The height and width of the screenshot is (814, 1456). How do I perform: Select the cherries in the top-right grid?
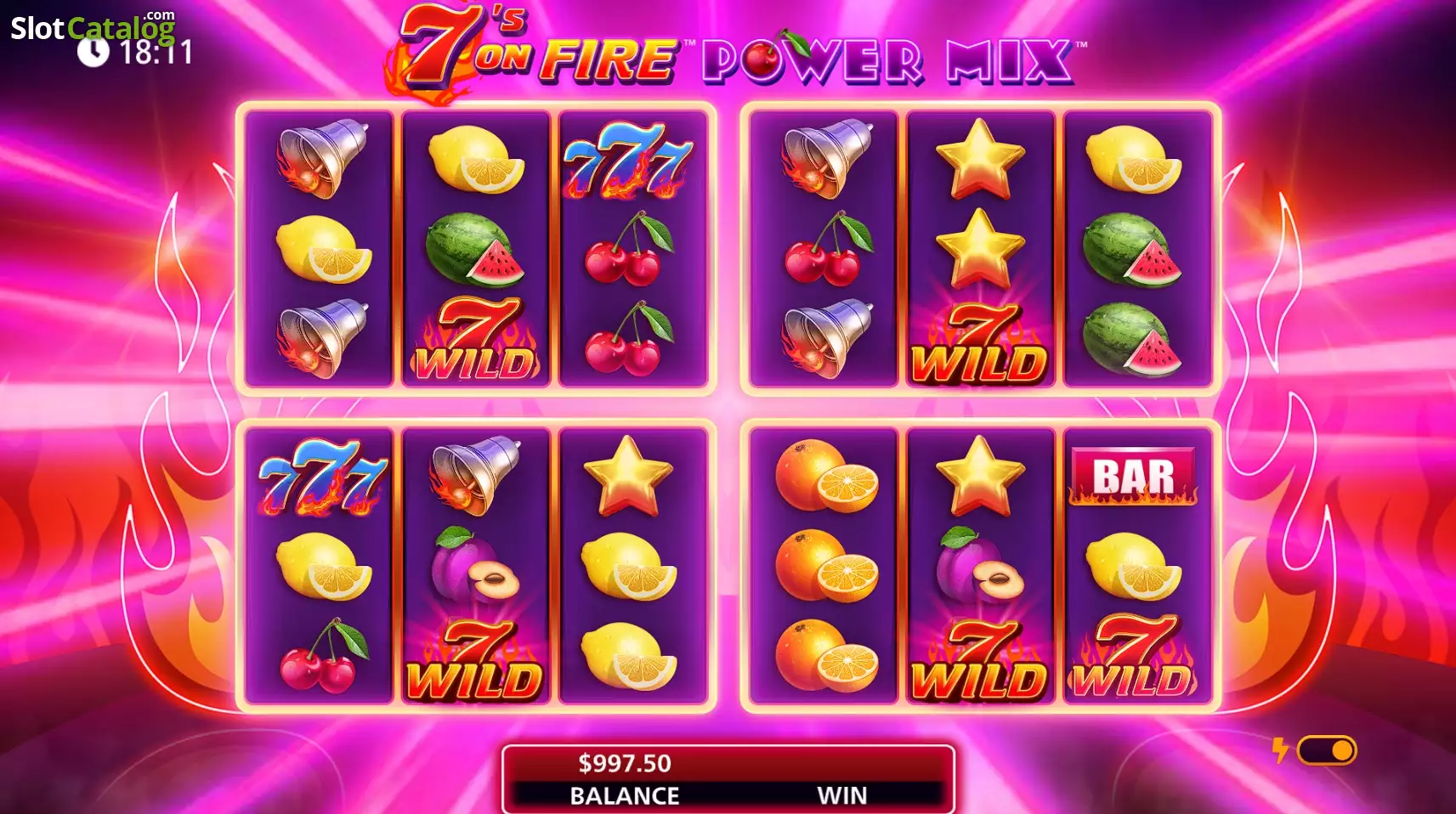coord(828,249)
